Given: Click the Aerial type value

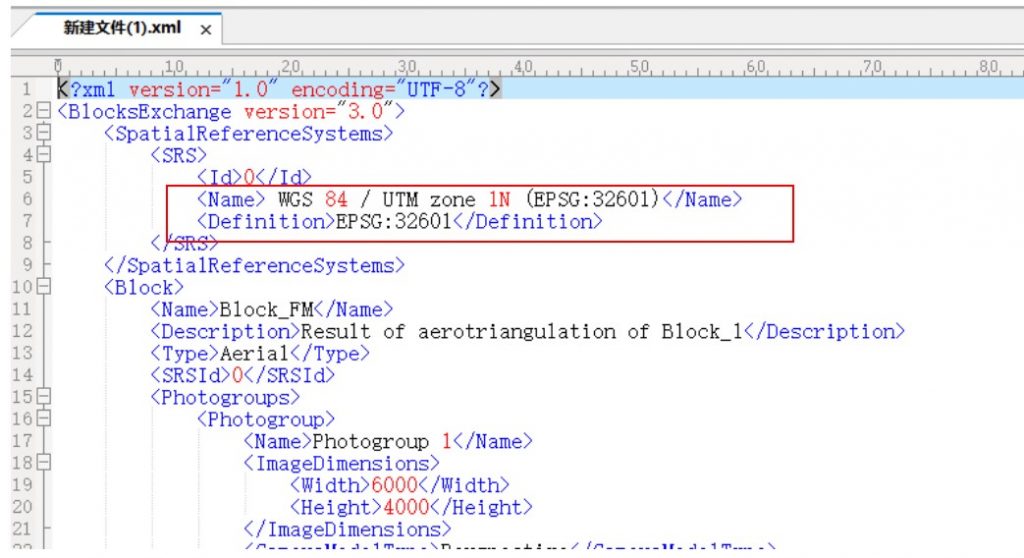Looking at the screenshot, I should (x=255, y=353).
